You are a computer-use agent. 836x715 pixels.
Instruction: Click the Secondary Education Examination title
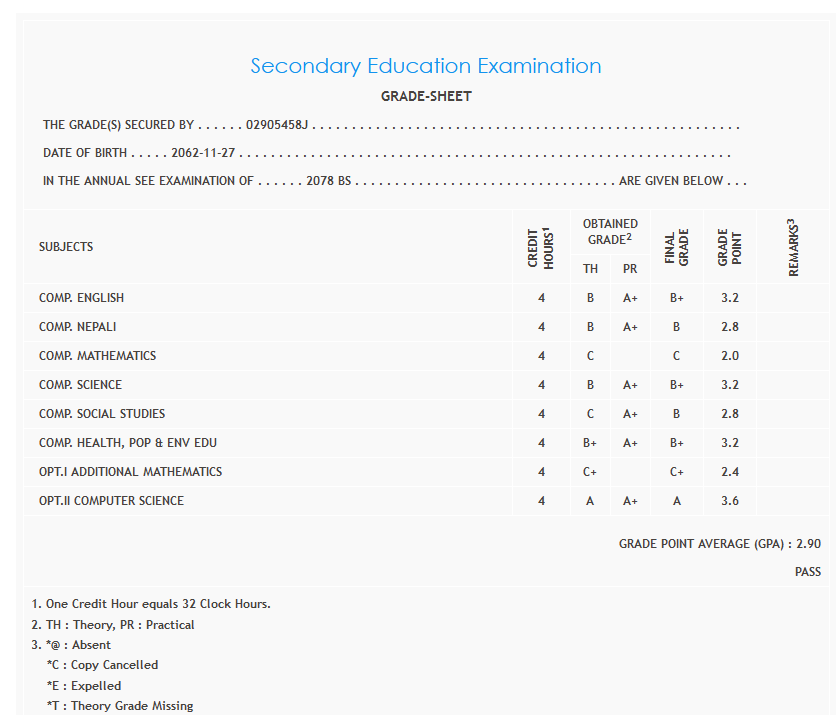point(425,66)
